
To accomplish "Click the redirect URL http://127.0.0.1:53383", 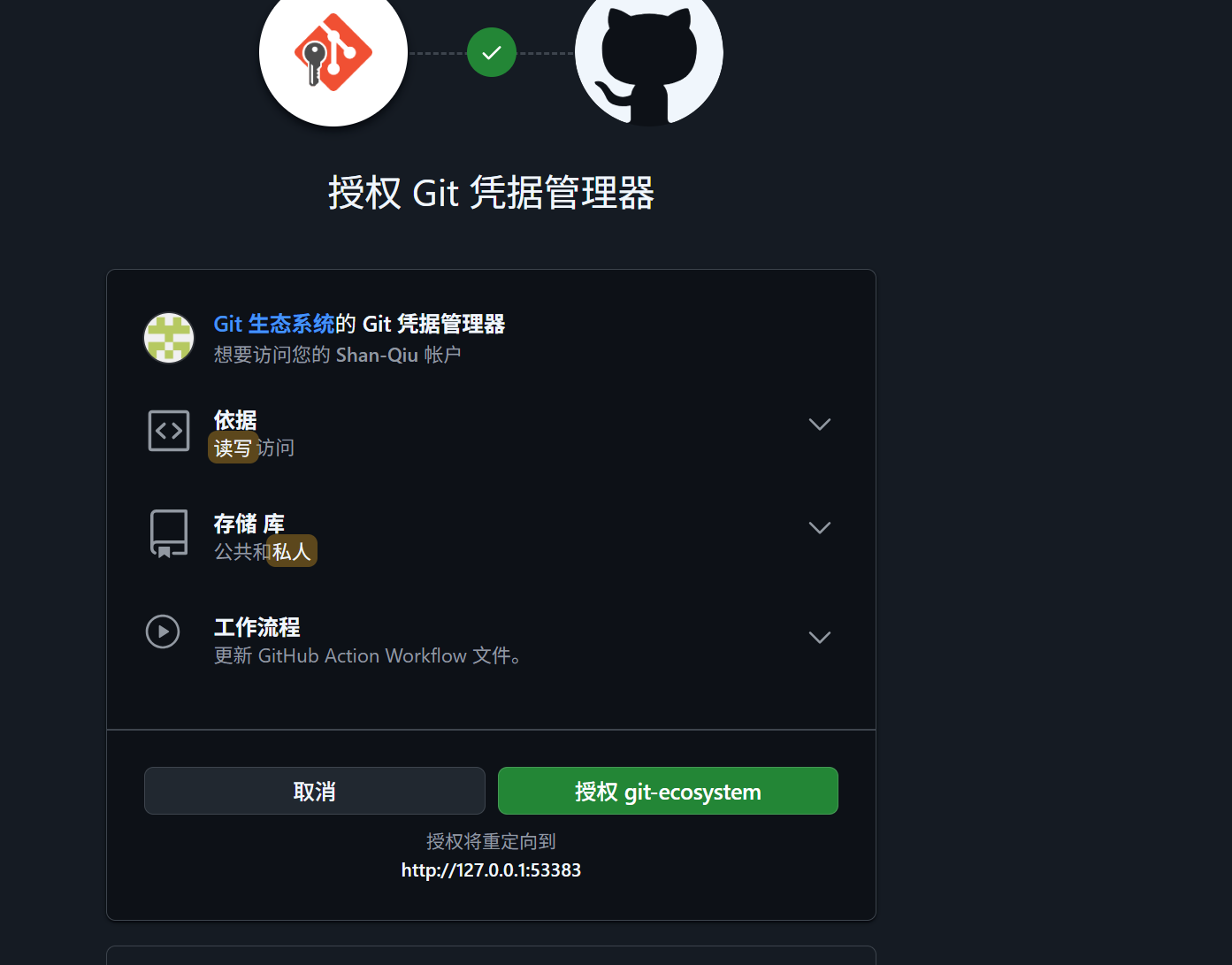I will coord(492,870).
